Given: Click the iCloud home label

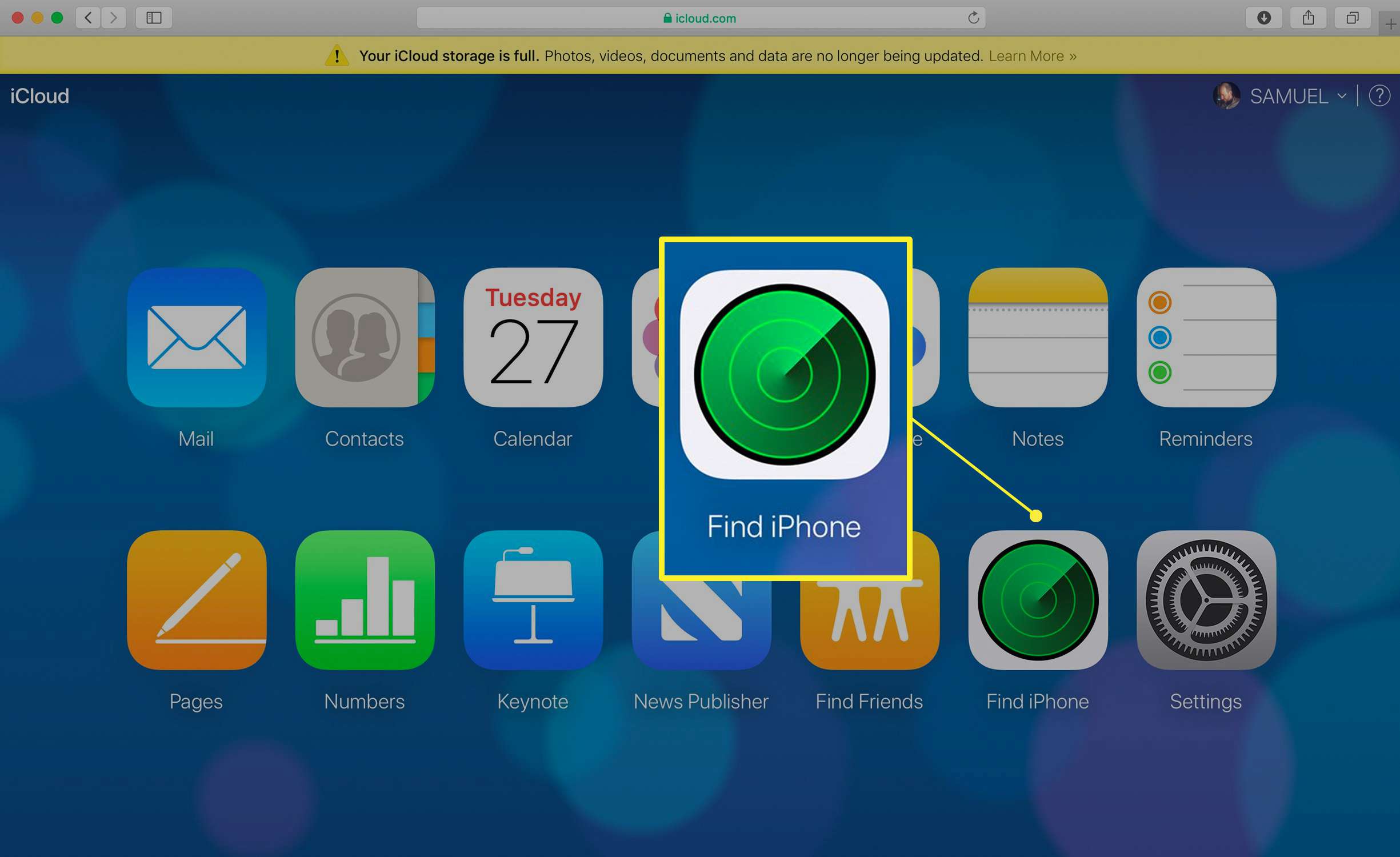Looking at the screenshot, I should (40, 96).
